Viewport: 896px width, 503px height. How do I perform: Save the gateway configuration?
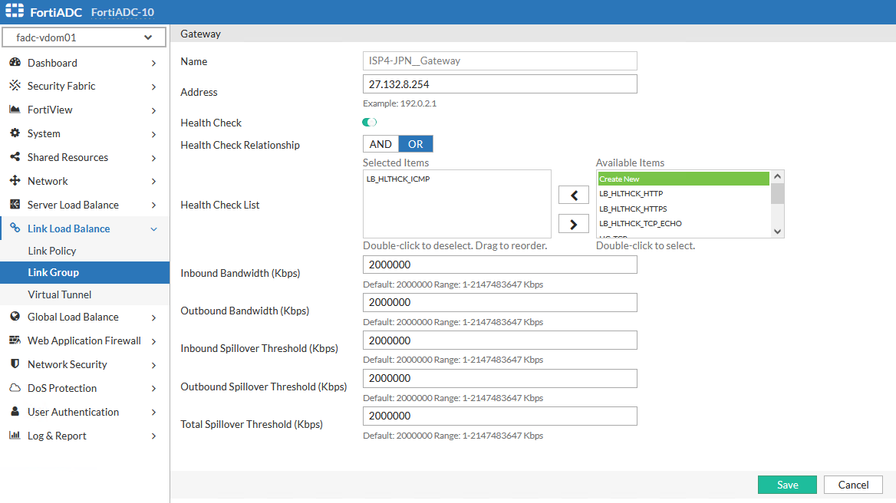point(787,485)
